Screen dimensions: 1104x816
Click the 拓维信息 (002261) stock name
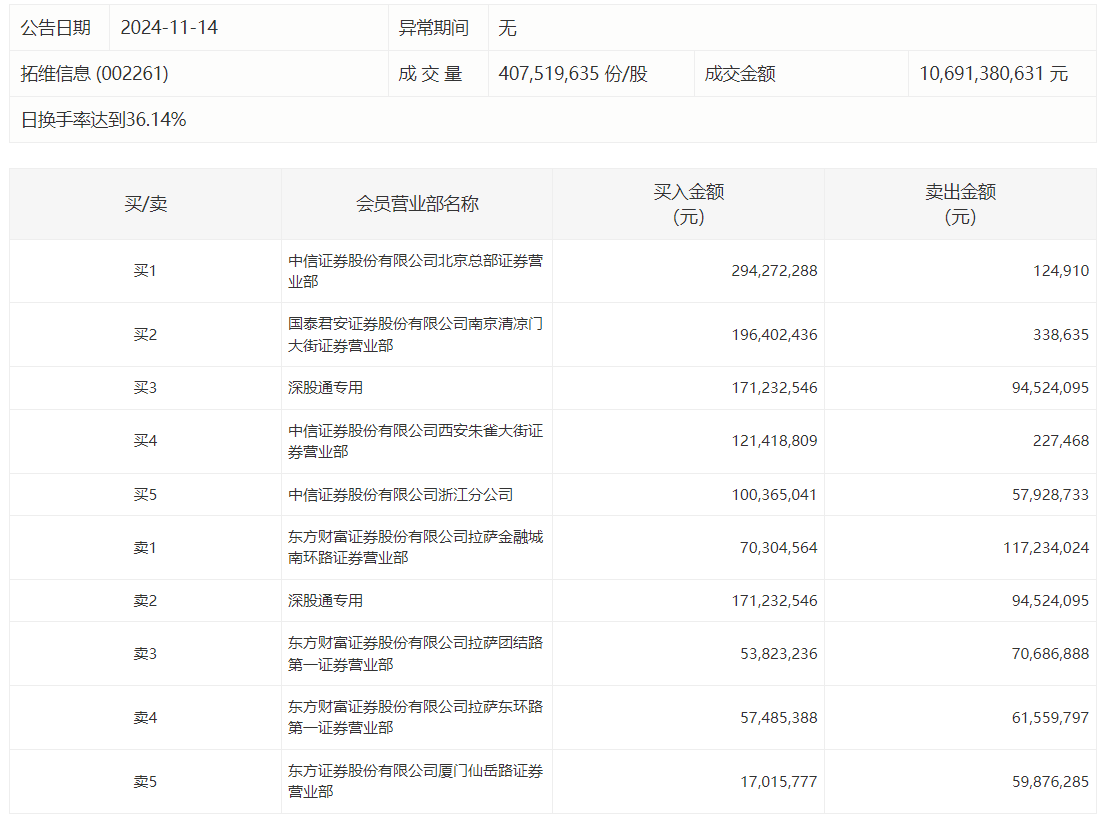[x=94, y=73]
